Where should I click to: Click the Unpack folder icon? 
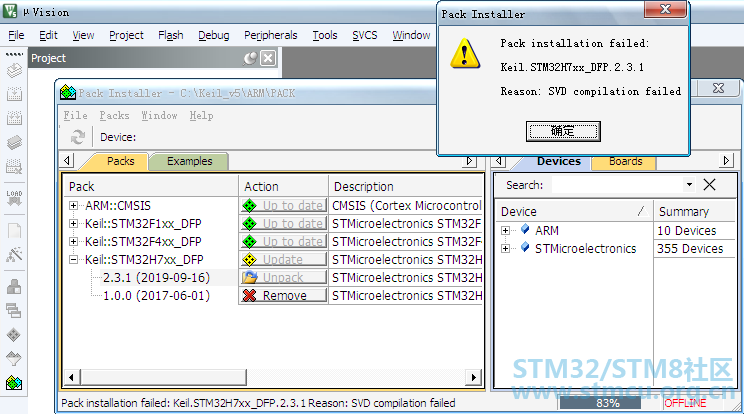(249, 277)
